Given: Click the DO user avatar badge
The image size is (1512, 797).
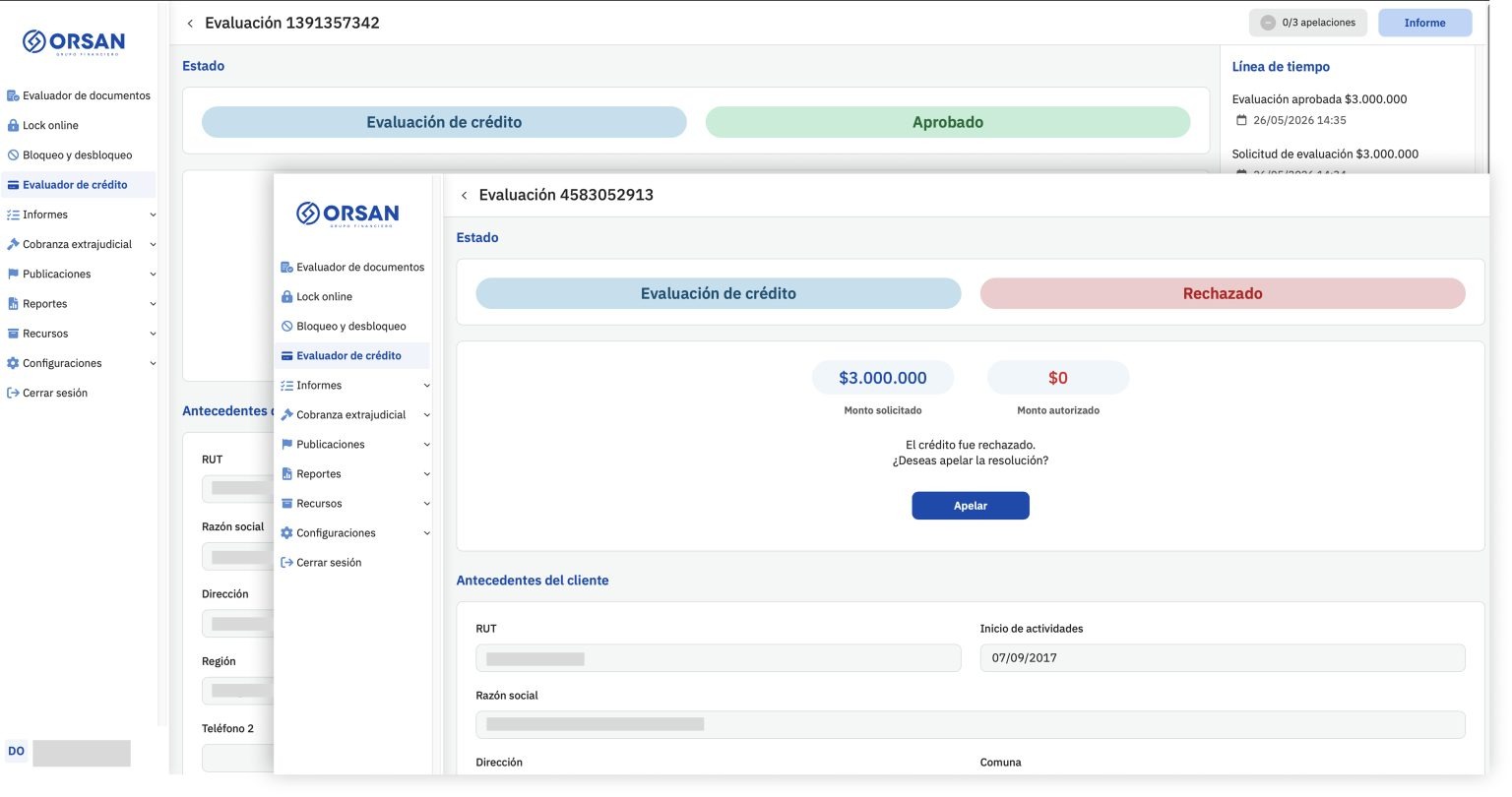Looking at the screenshot, I should pos(17,751).
